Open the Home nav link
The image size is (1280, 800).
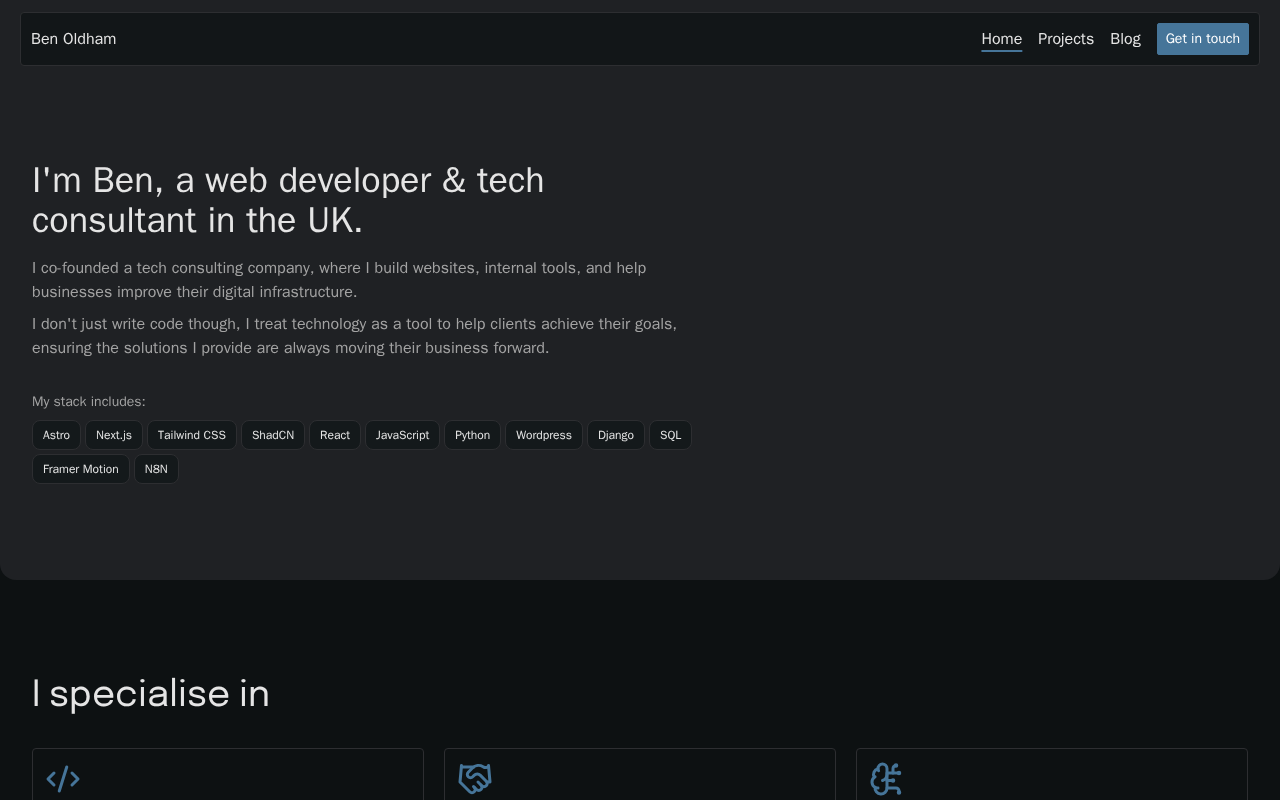point(1001,39)
